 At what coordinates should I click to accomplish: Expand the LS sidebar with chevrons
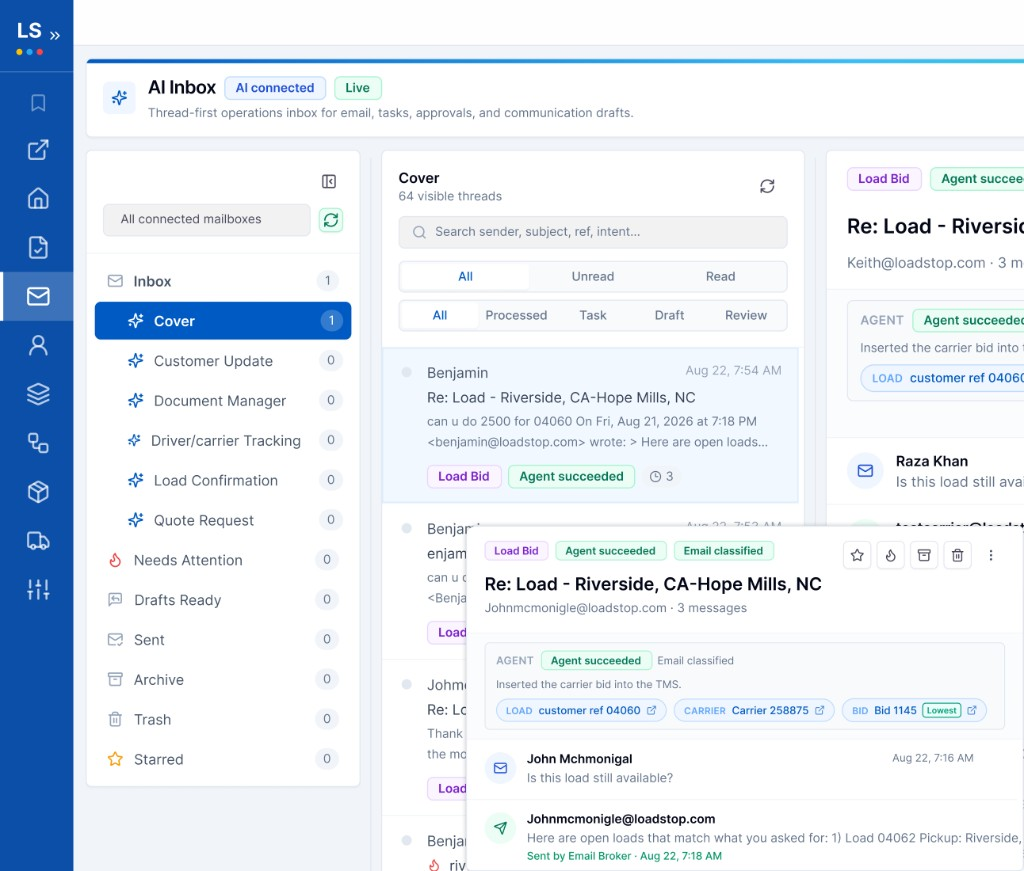point(55,35)
